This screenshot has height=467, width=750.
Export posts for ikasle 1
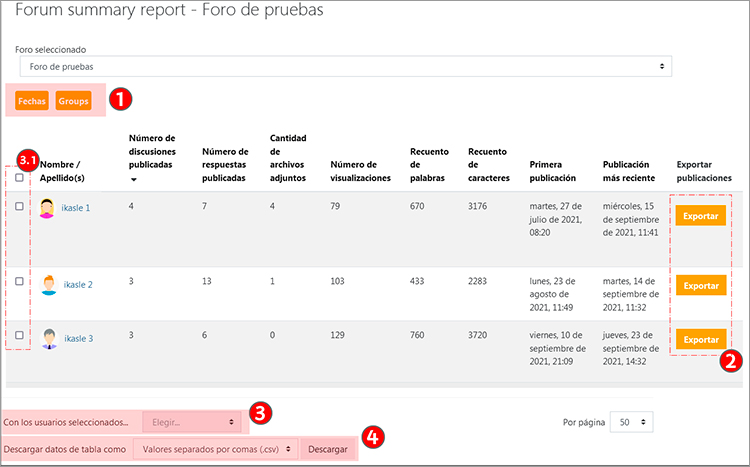(x=700, y=215)
